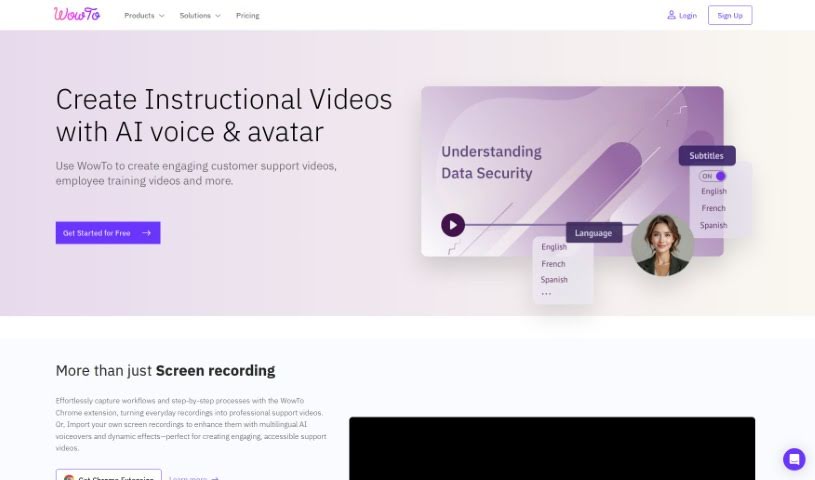The image size is (815, 480).
Task: Click the More than just Screen recording heading
Action: 165,370
